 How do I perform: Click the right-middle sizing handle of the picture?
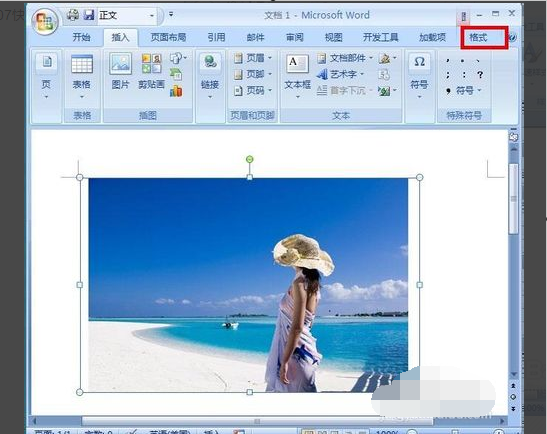point(420,285)
